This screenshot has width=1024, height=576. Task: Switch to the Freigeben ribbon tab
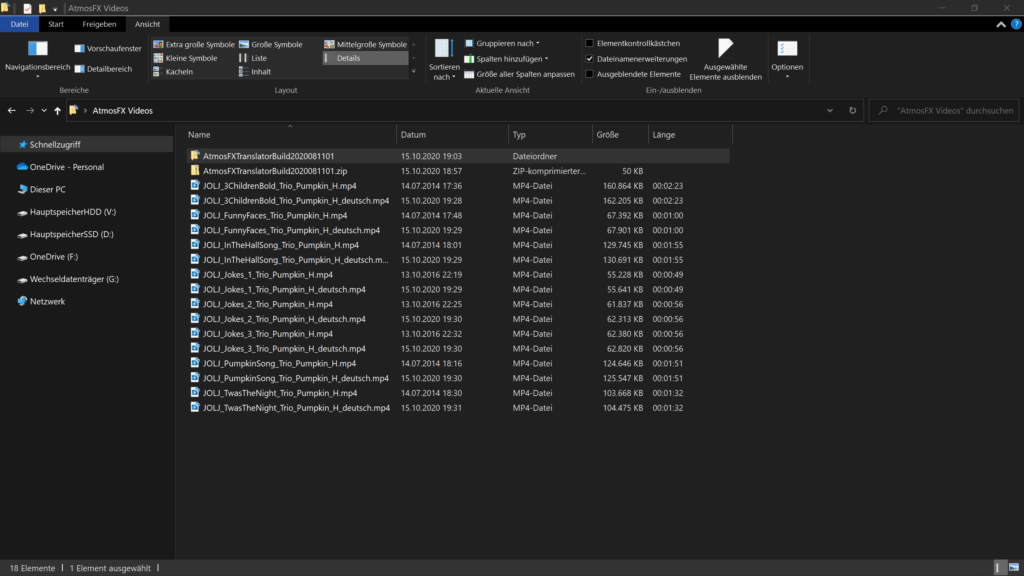click(x=99, y=24)
